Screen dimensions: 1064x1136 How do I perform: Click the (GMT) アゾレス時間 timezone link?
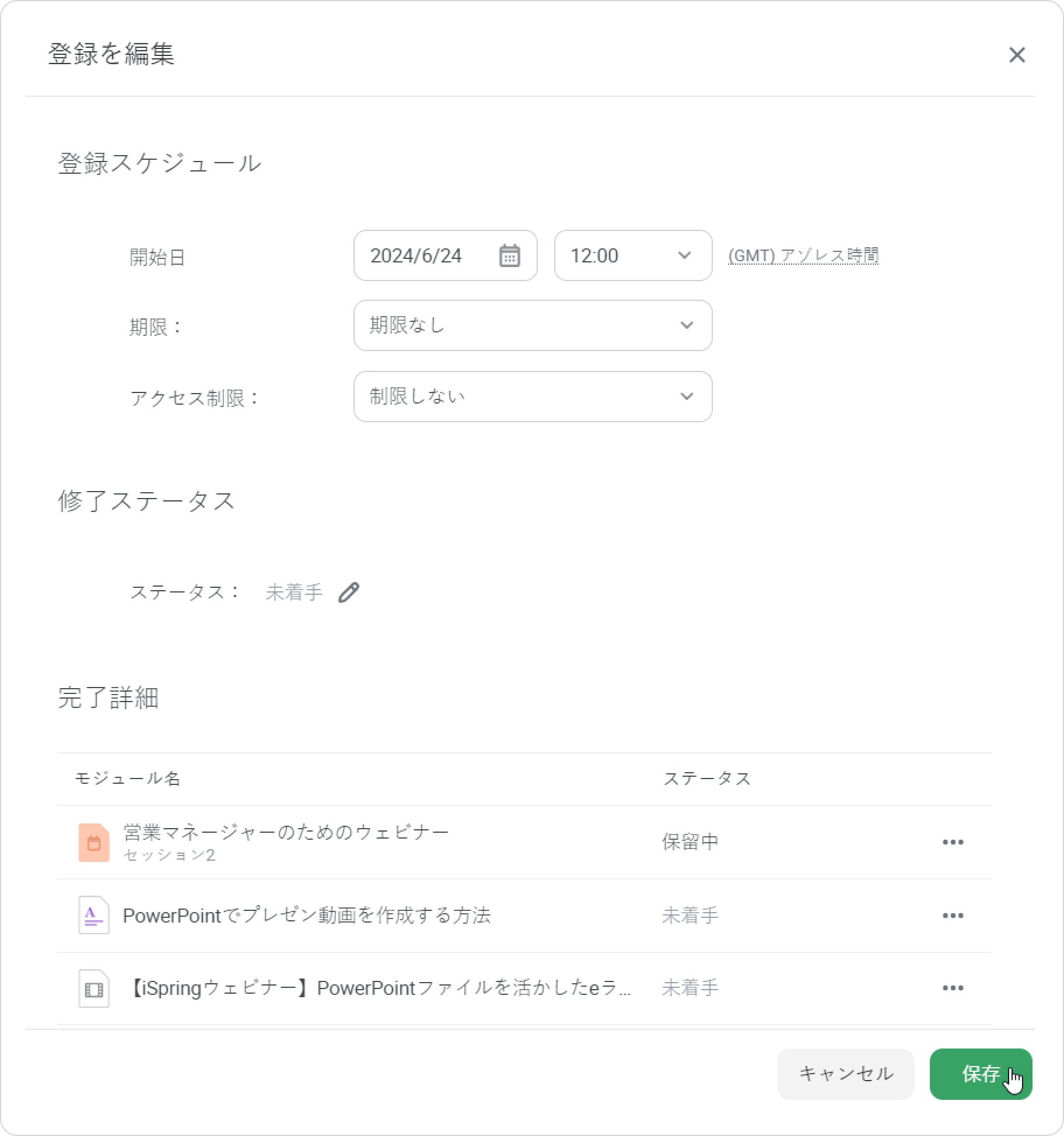803,256
